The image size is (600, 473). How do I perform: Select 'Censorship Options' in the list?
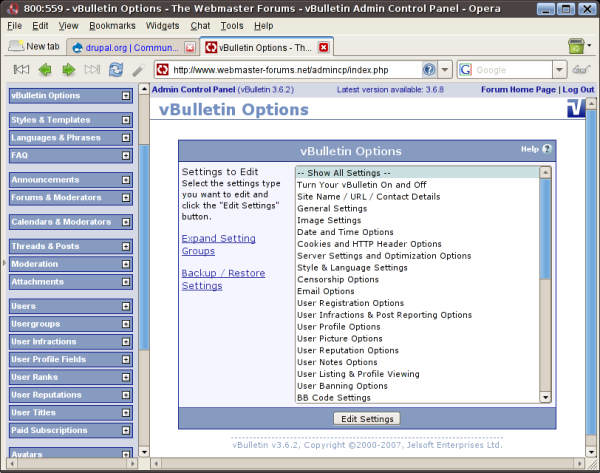(417, 279)
